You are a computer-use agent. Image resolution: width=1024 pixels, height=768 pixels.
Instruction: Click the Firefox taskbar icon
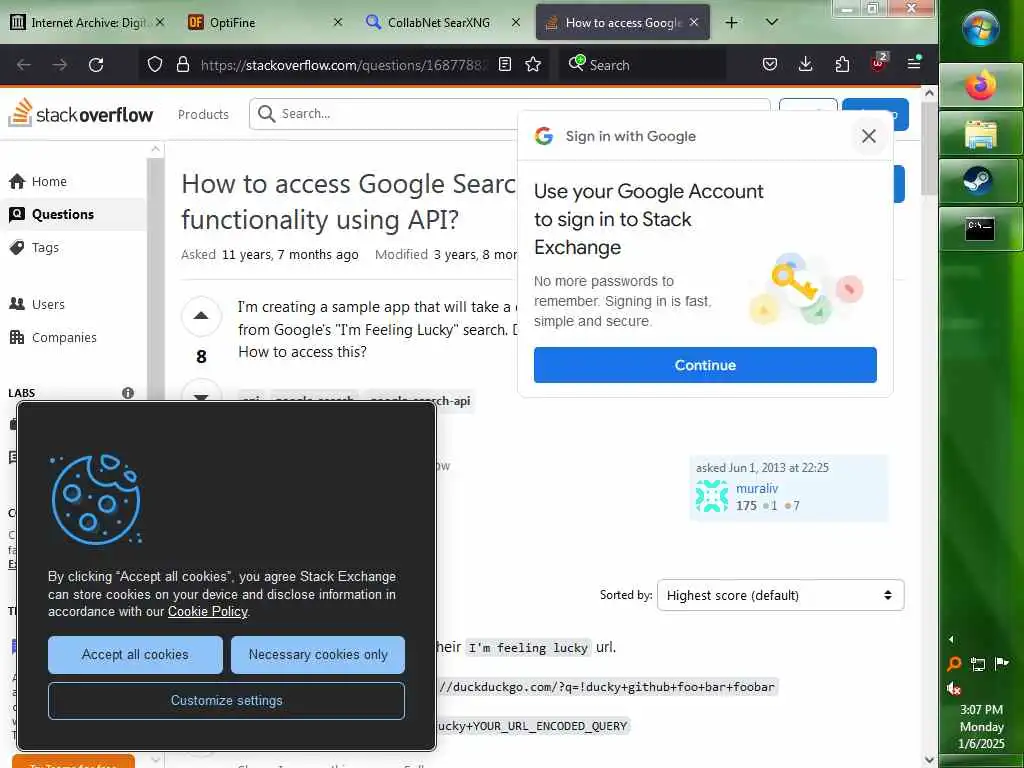click(980, 86)
